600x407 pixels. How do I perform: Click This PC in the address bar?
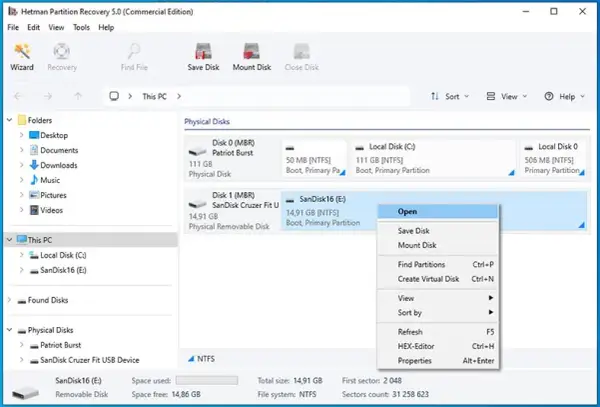154,96
